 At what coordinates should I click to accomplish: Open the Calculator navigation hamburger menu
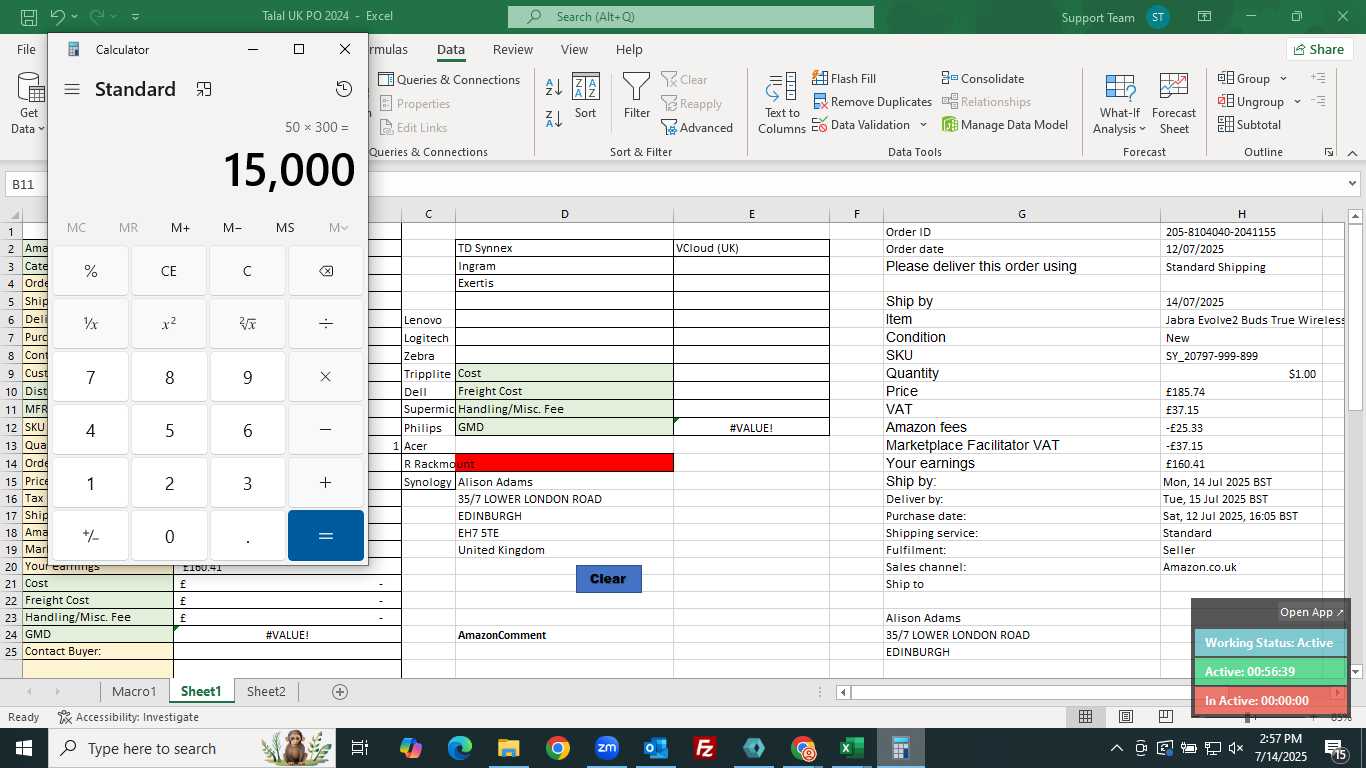[x=72, y=89]
